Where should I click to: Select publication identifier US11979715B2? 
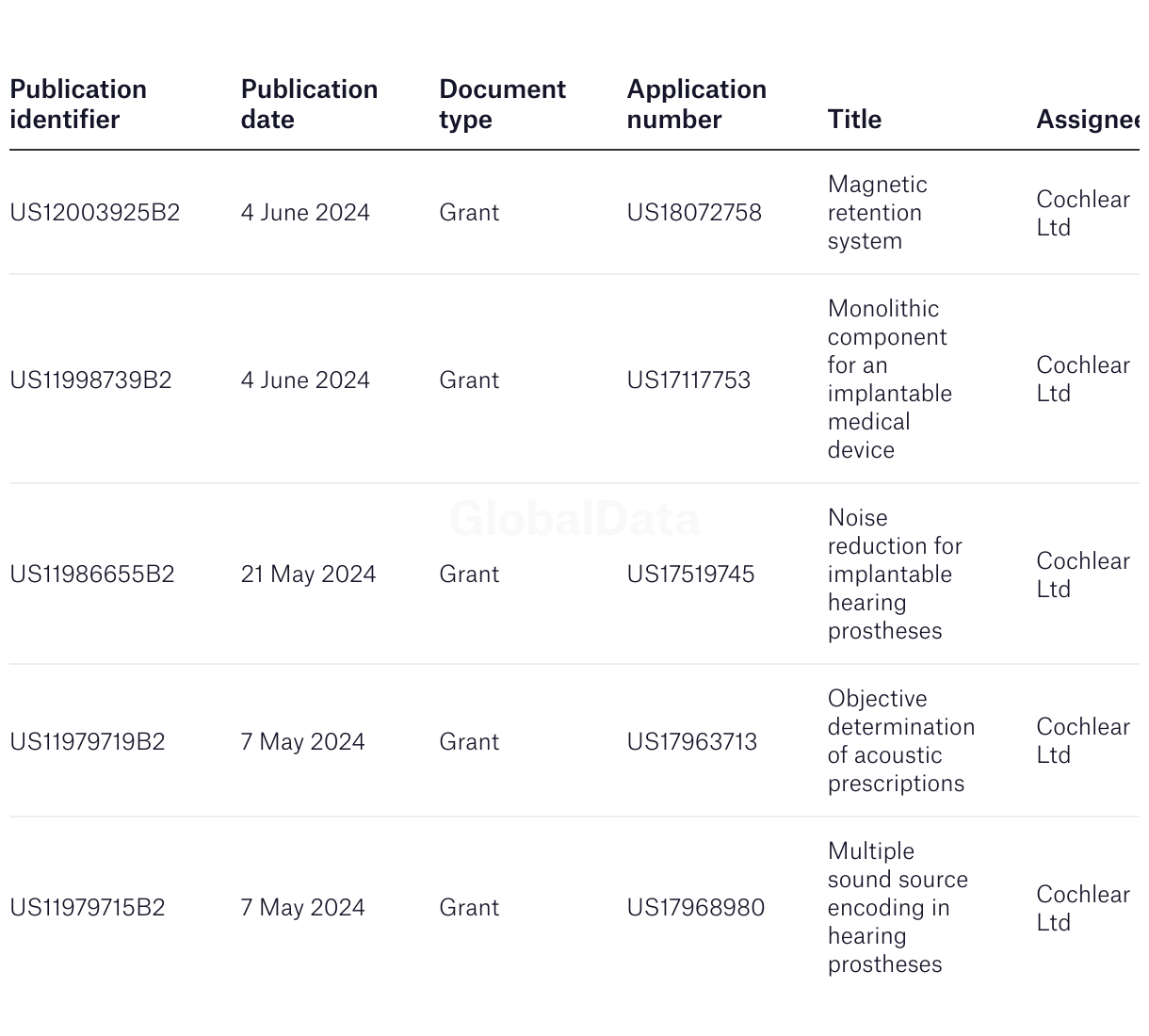(88, 908)
